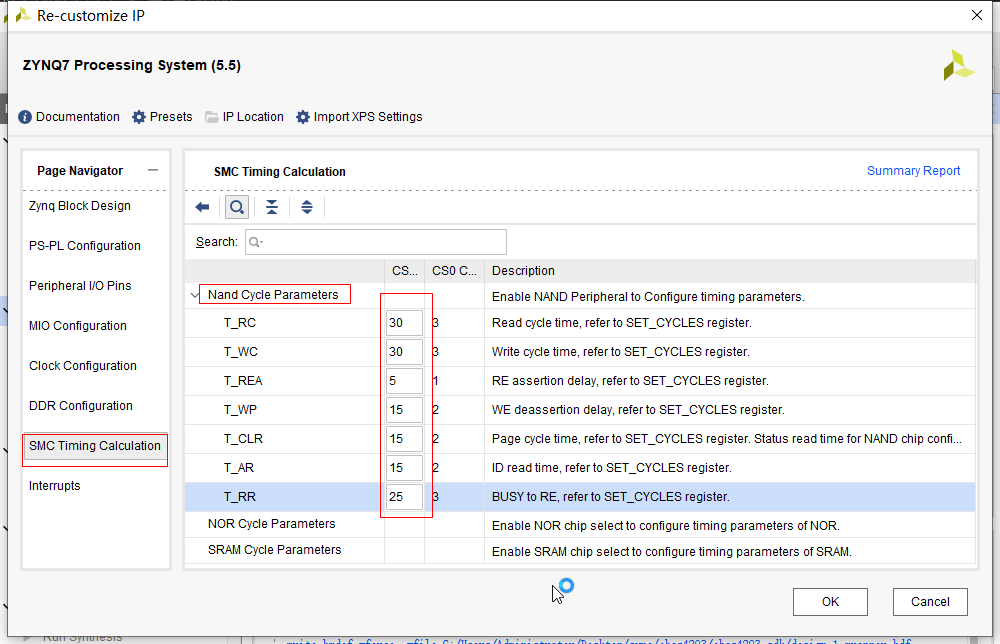Image resolution: width=1000 pixels, height=644 pixels.
Task: Click the T_RR value field
Action: [x=404, y=497]
